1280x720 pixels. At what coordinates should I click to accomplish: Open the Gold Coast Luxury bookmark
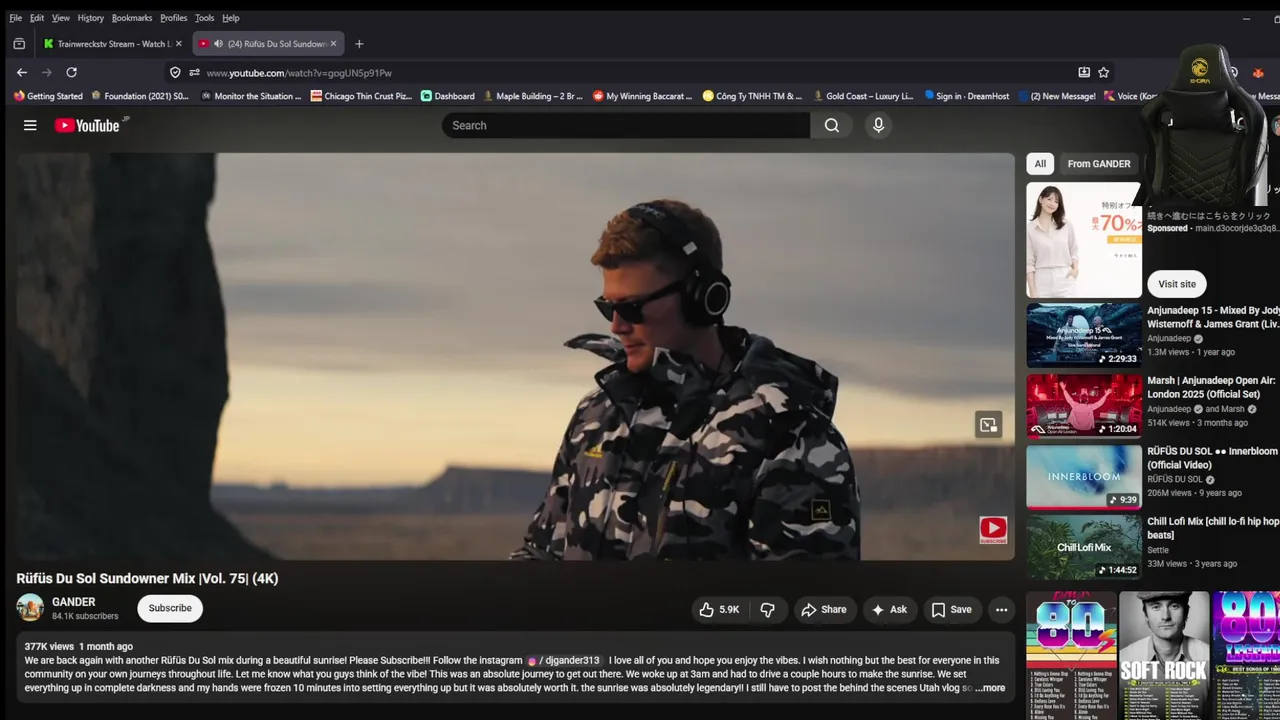pos(863,96)
